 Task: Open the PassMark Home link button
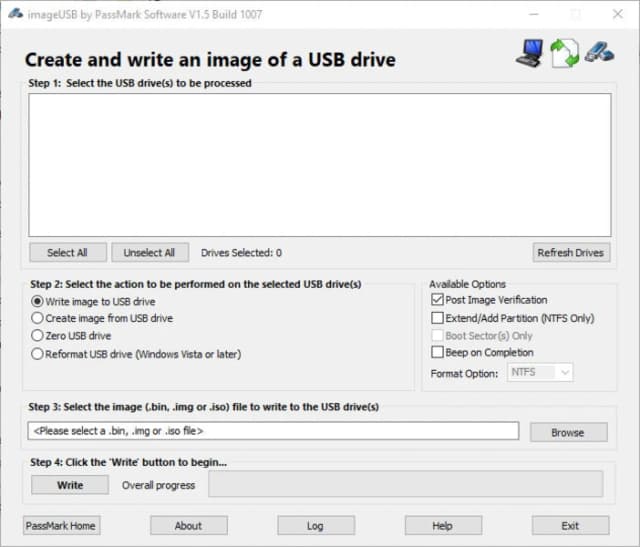click(x=61, y=526)
